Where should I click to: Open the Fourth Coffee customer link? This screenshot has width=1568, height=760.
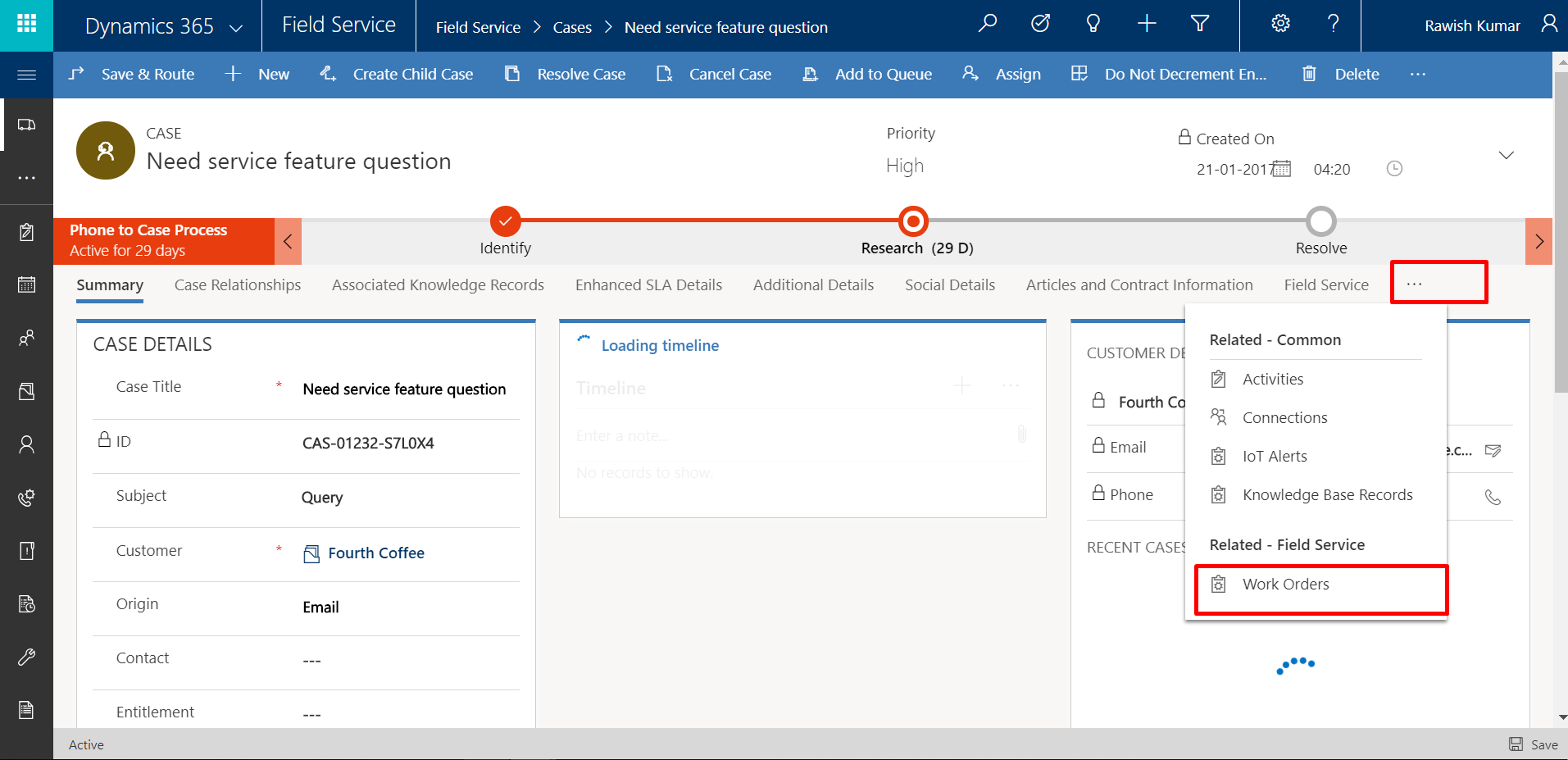click(376, 553)
